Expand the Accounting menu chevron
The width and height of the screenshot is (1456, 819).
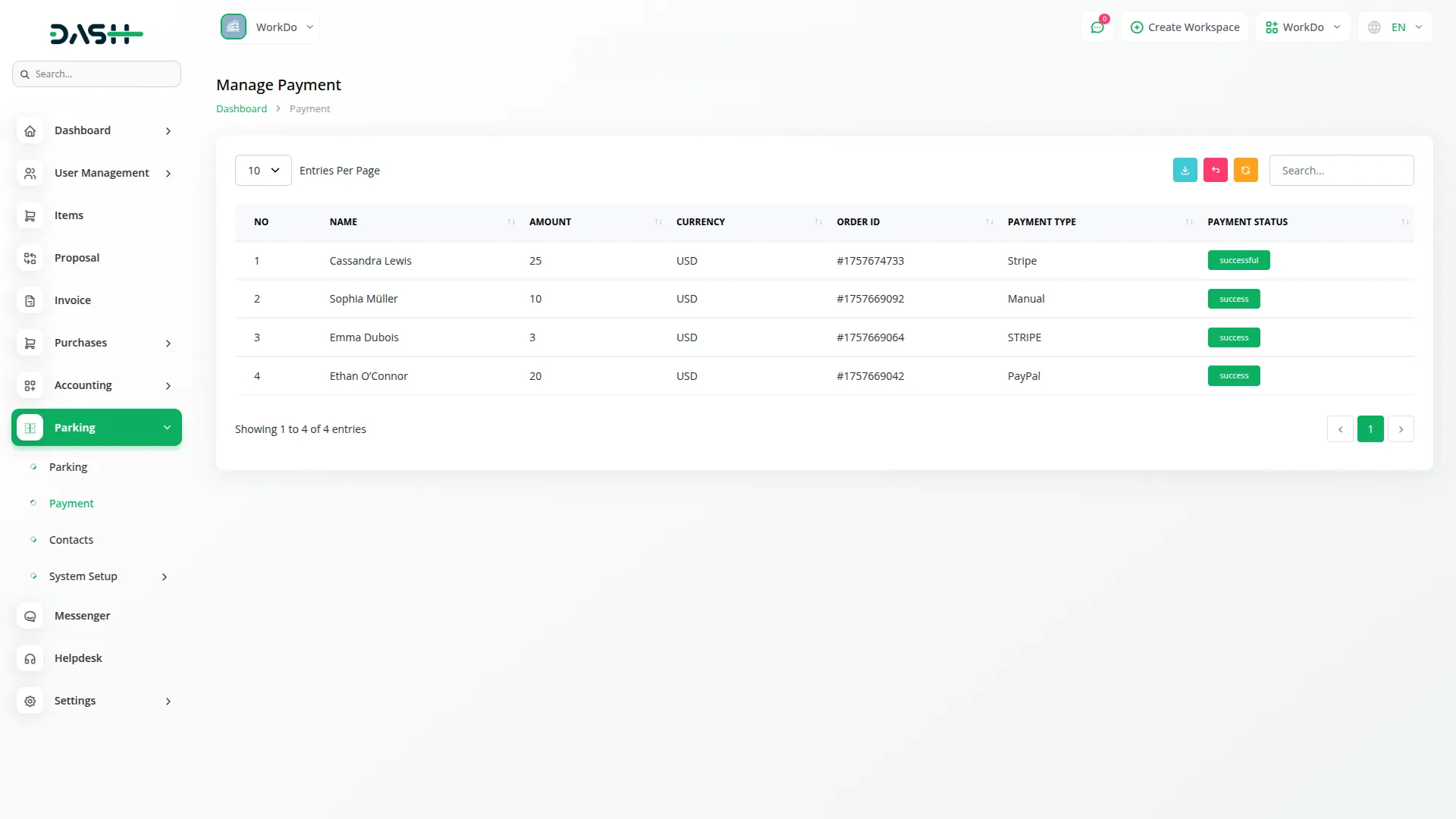coord(168,386)
